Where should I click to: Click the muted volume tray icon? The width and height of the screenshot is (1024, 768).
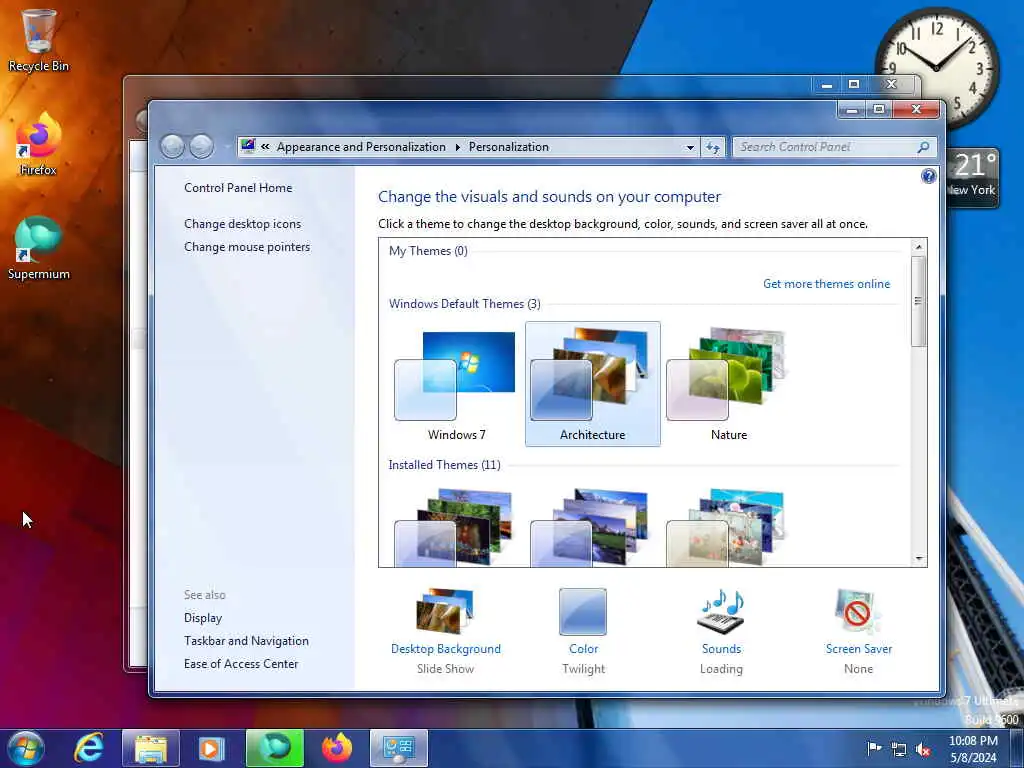[923, 749]
